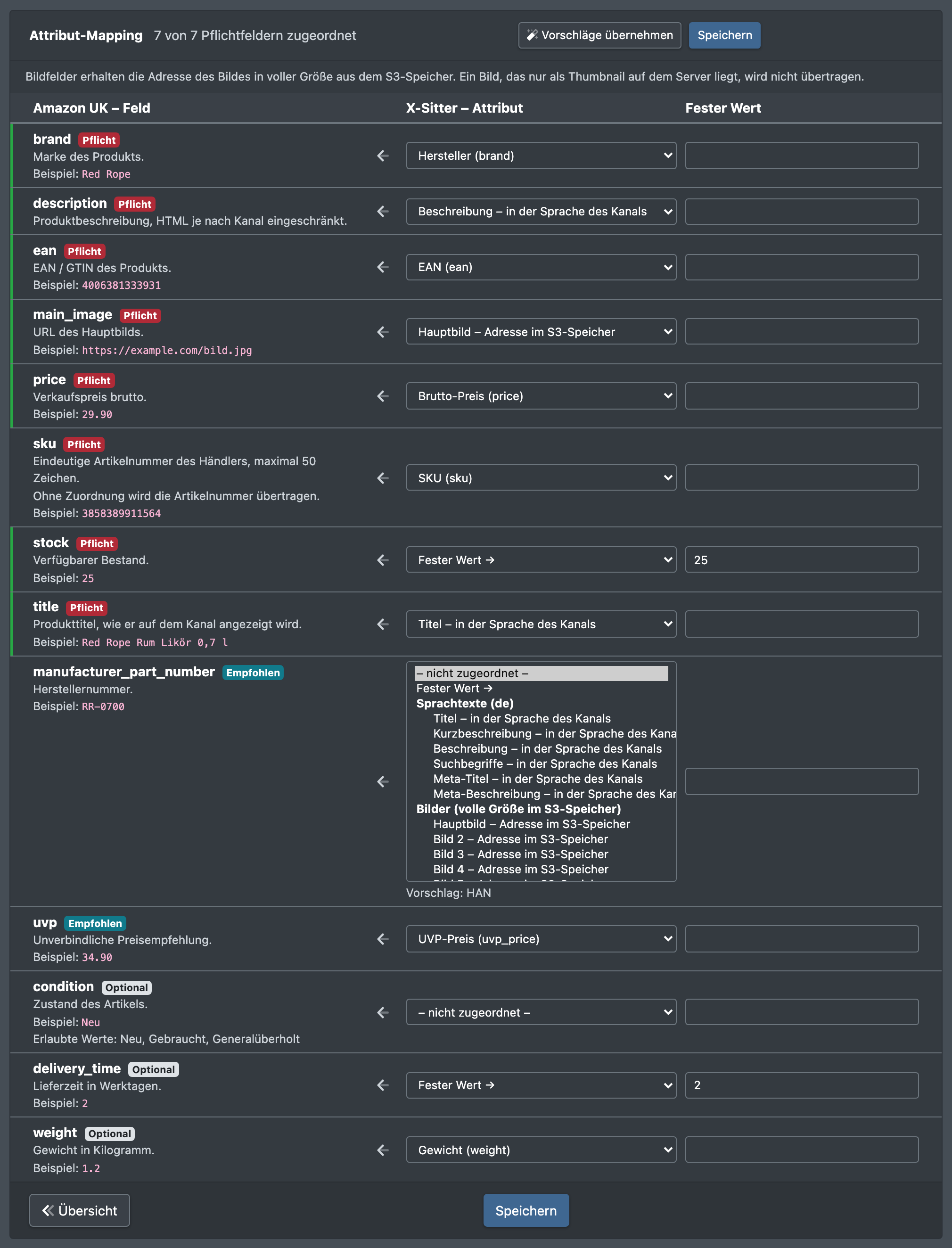
Task: Open the EAN (ean) dropdown
Action: (x=541, y=267)
